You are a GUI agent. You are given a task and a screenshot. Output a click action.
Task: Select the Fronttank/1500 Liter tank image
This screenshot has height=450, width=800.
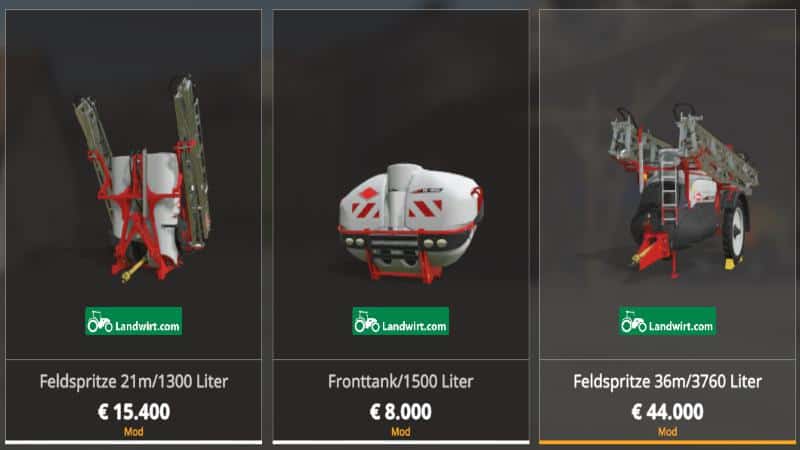(410, 223)
